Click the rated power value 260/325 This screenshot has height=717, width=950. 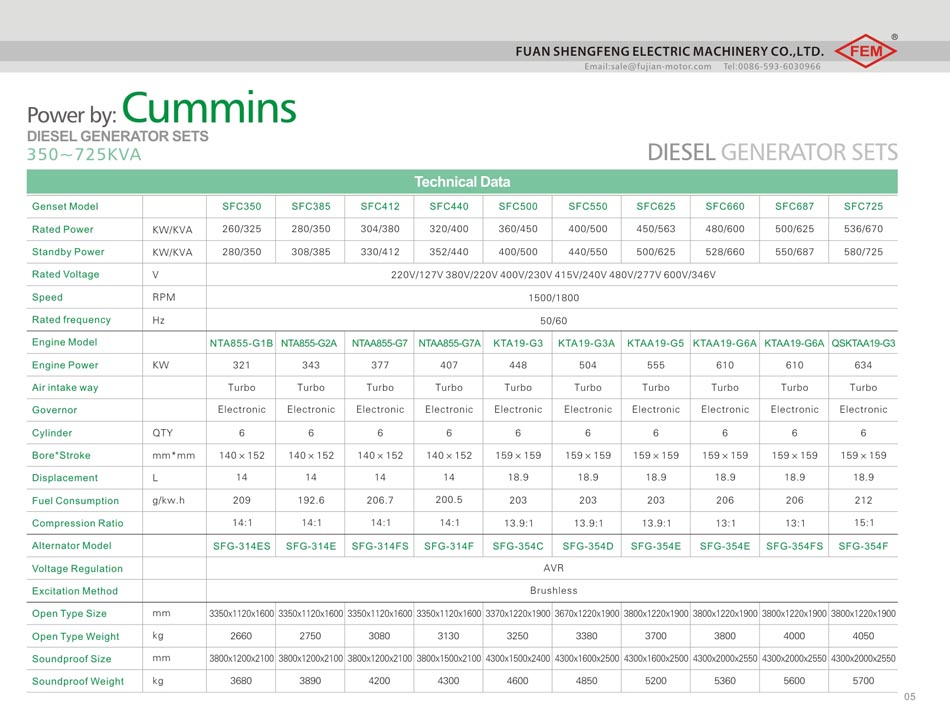[x=241, y=229]
